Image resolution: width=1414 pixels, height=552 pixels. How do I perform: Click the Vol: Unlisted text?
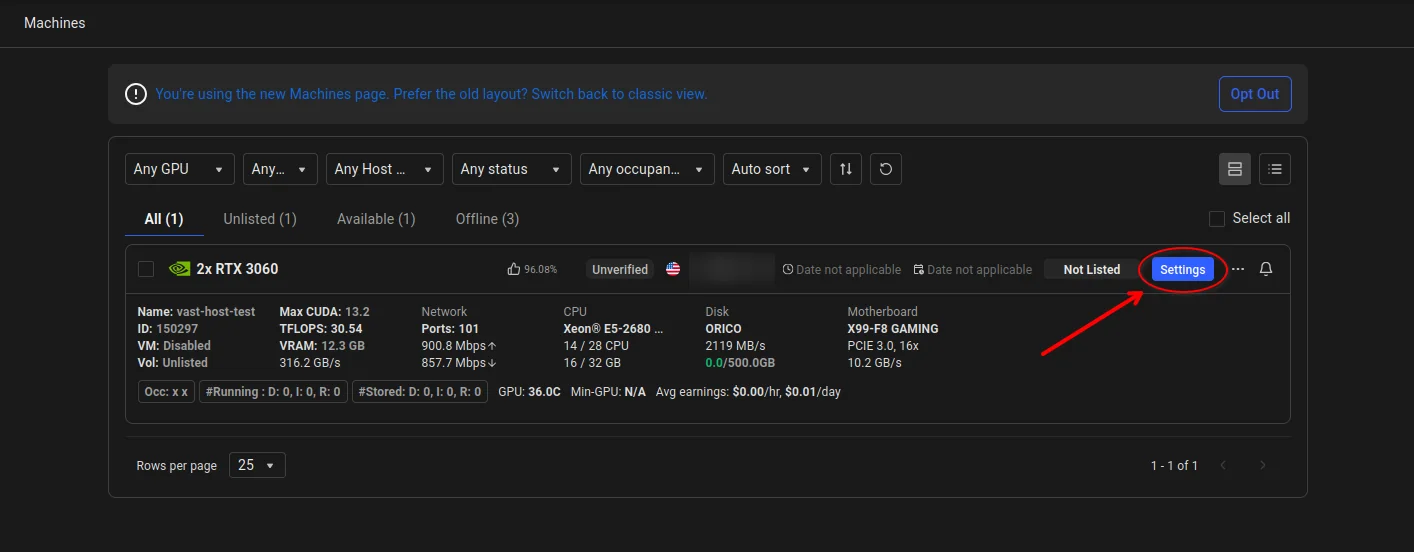172,362
